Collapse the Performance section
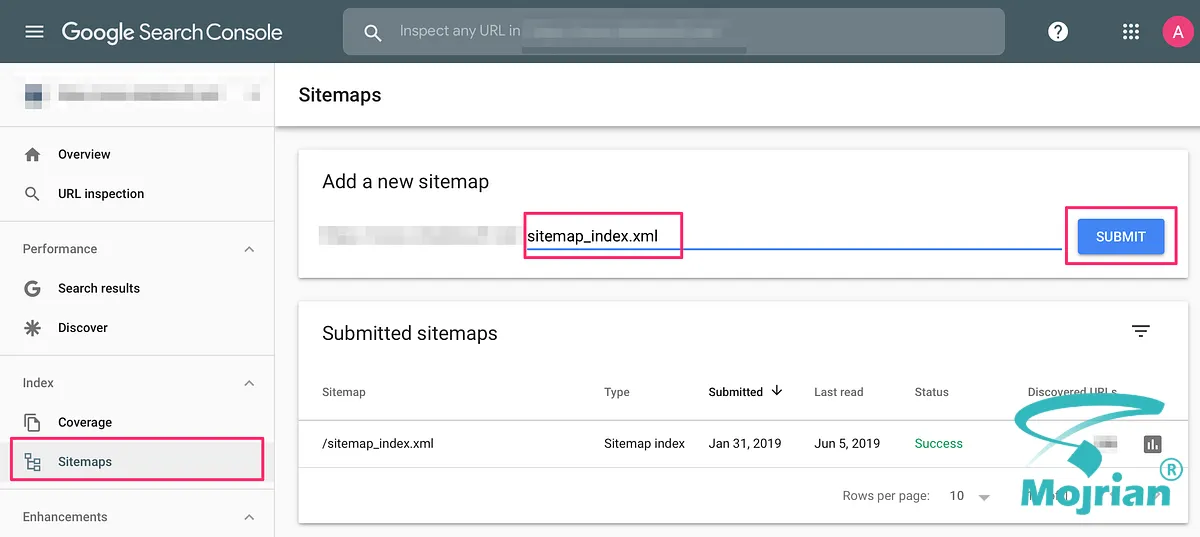Screen dimensions: 1200x537 249,249
